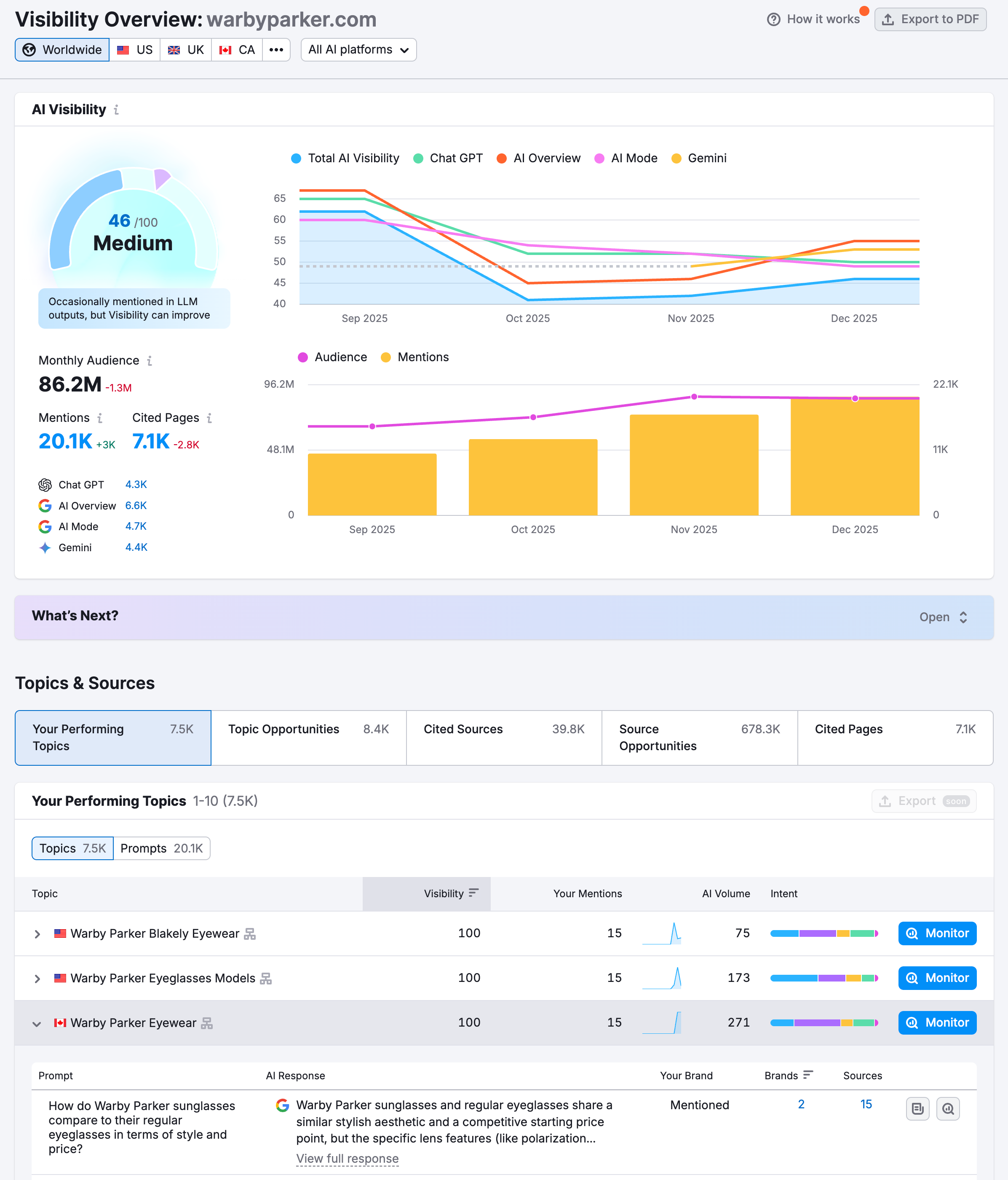Toggle the Audience legend on the lower chart

(332, 357)
